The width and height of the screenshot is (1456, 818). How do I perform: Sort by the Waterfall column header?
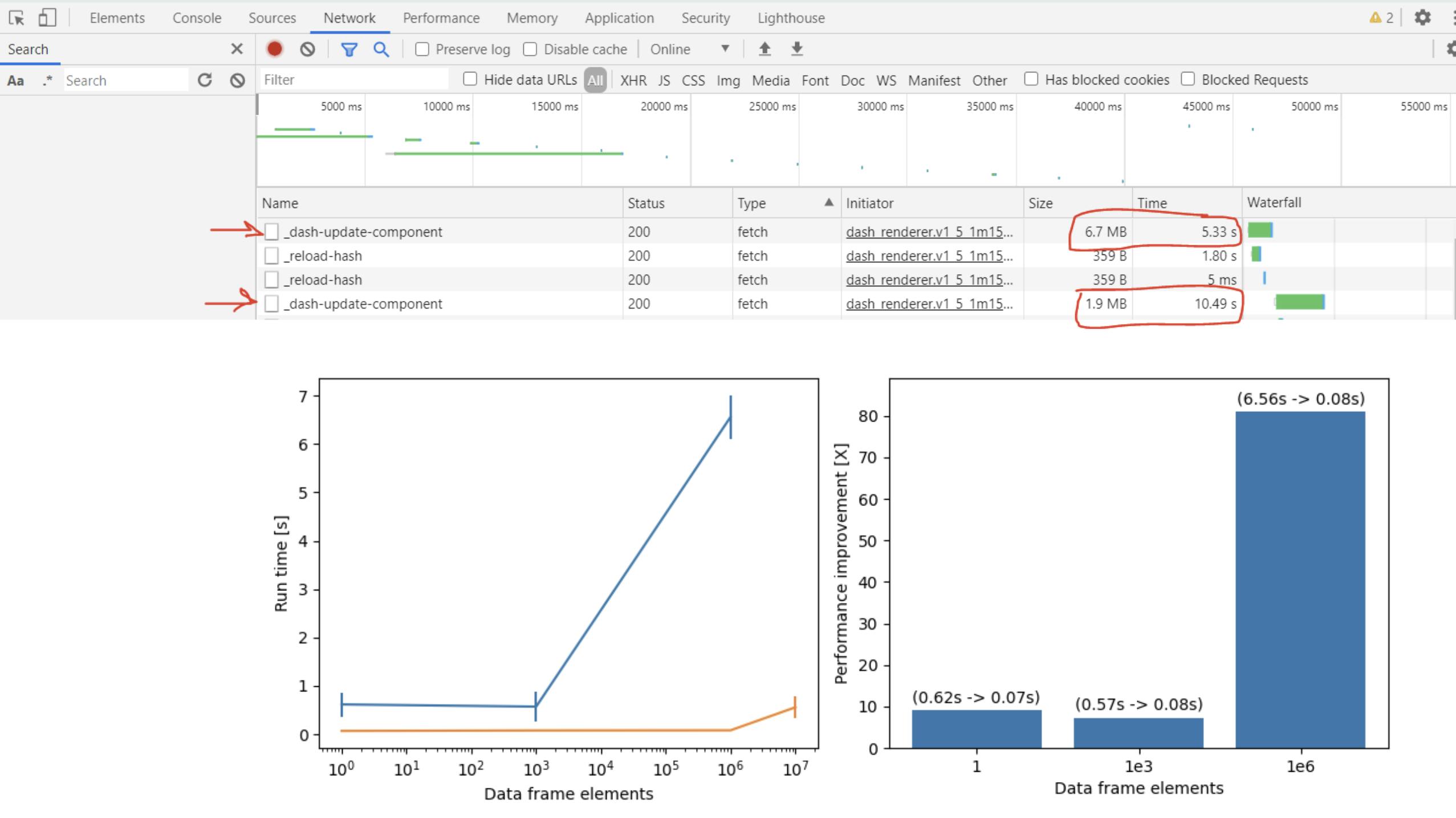pos(1349,203)
